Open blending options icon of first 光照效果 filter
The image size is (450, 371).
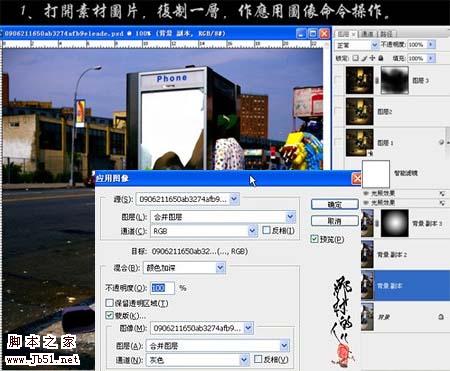pos(442,193)
